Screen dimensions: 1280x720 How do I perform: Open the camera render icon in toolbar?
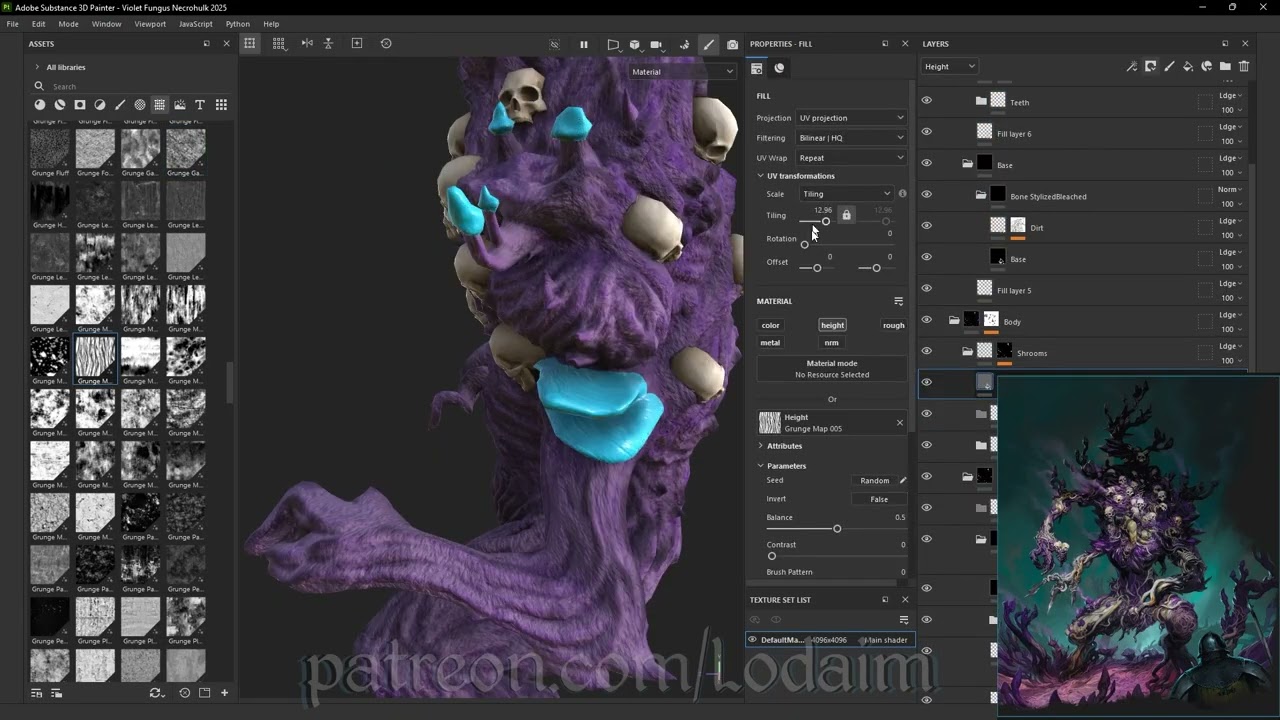tap(733, 44)
